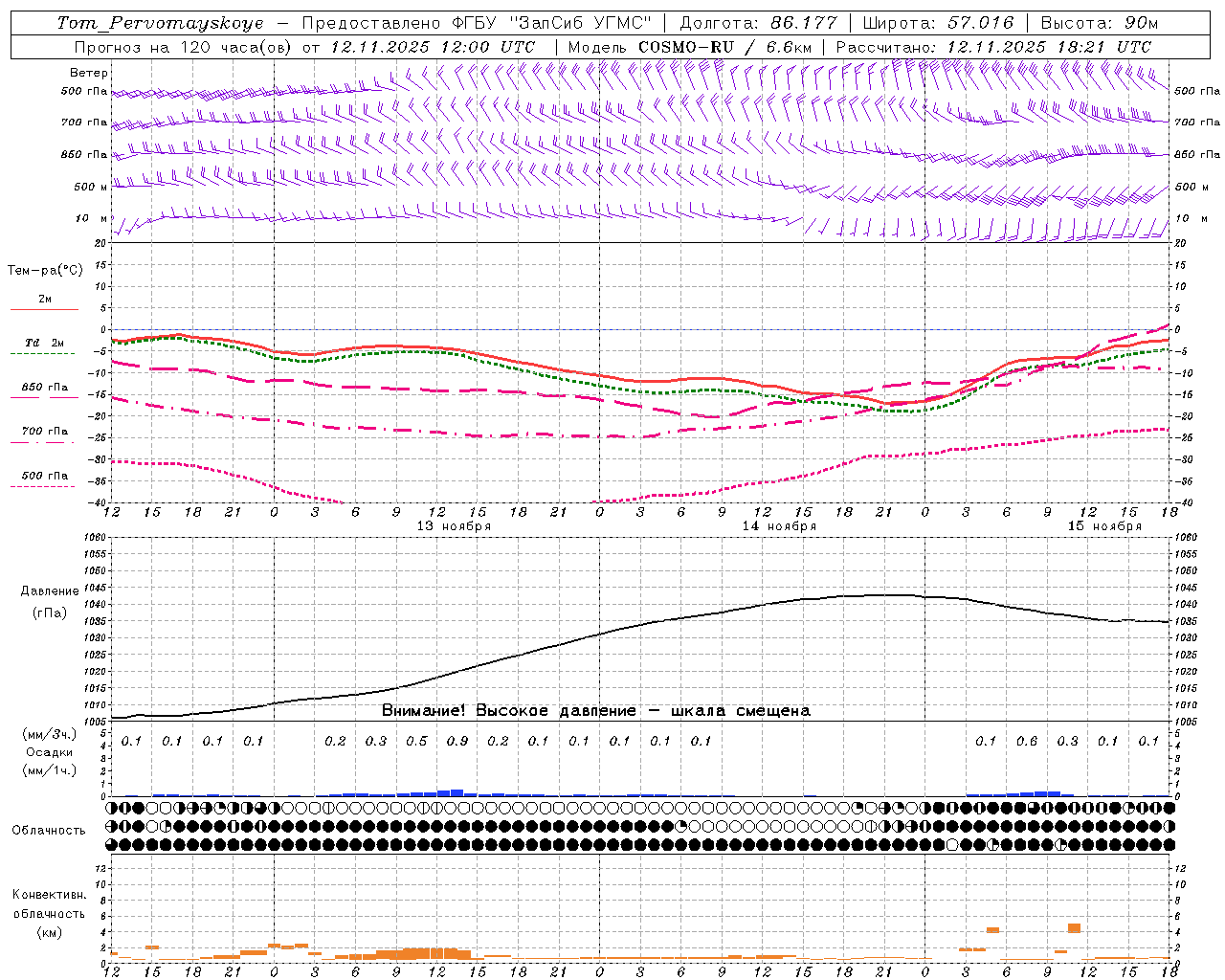Click the 14 ноября date label

(x=780, y=526)
